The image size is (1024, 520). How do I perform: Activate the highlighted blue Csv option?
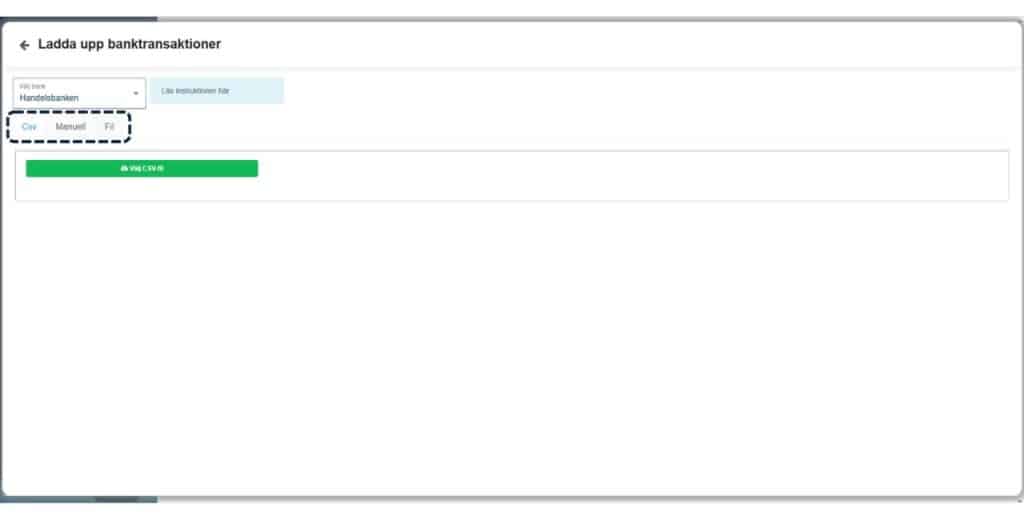pos(29,127)
